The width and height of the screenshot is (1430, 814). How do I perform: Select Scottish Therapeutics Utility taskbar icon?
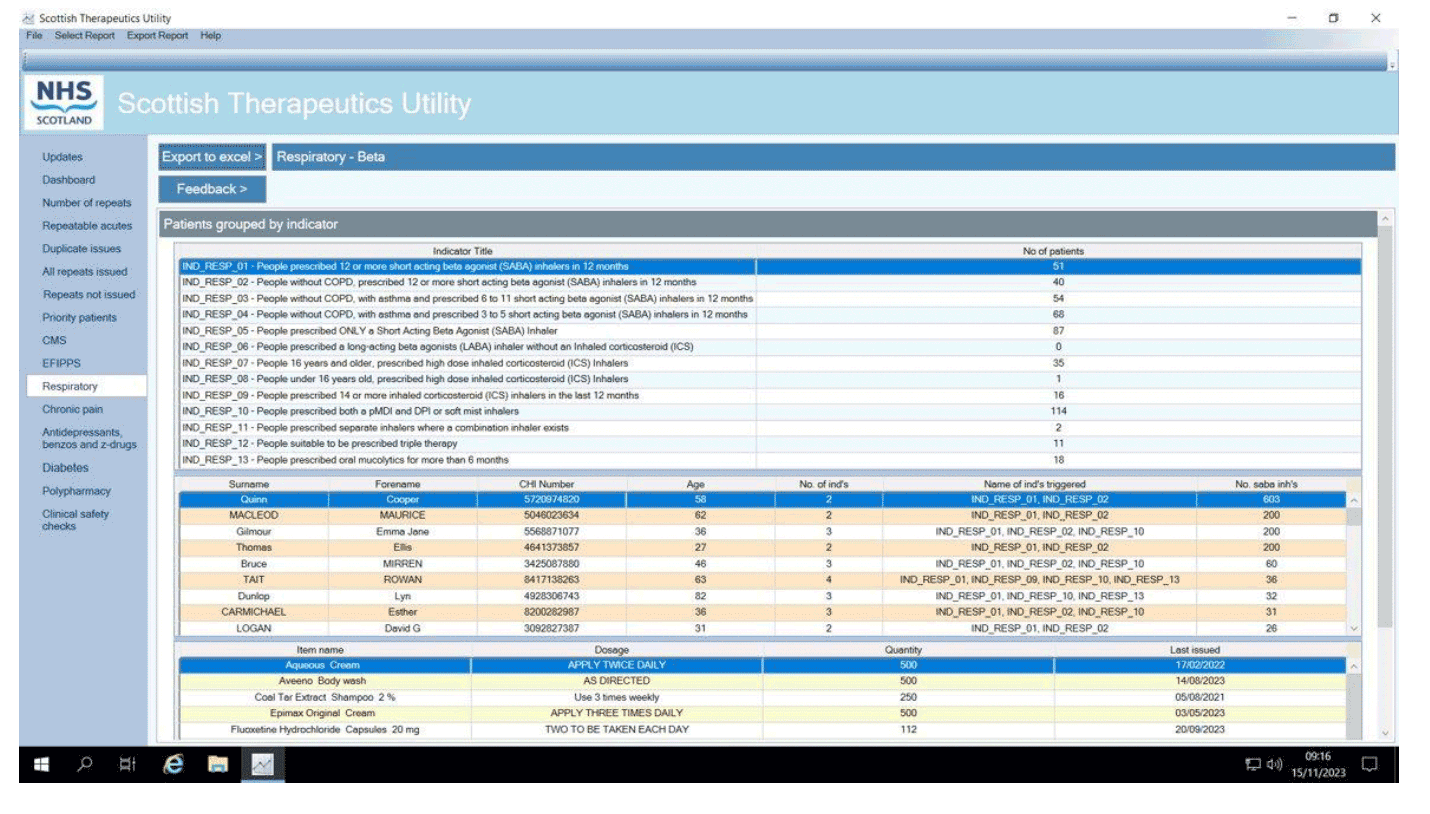261,765
